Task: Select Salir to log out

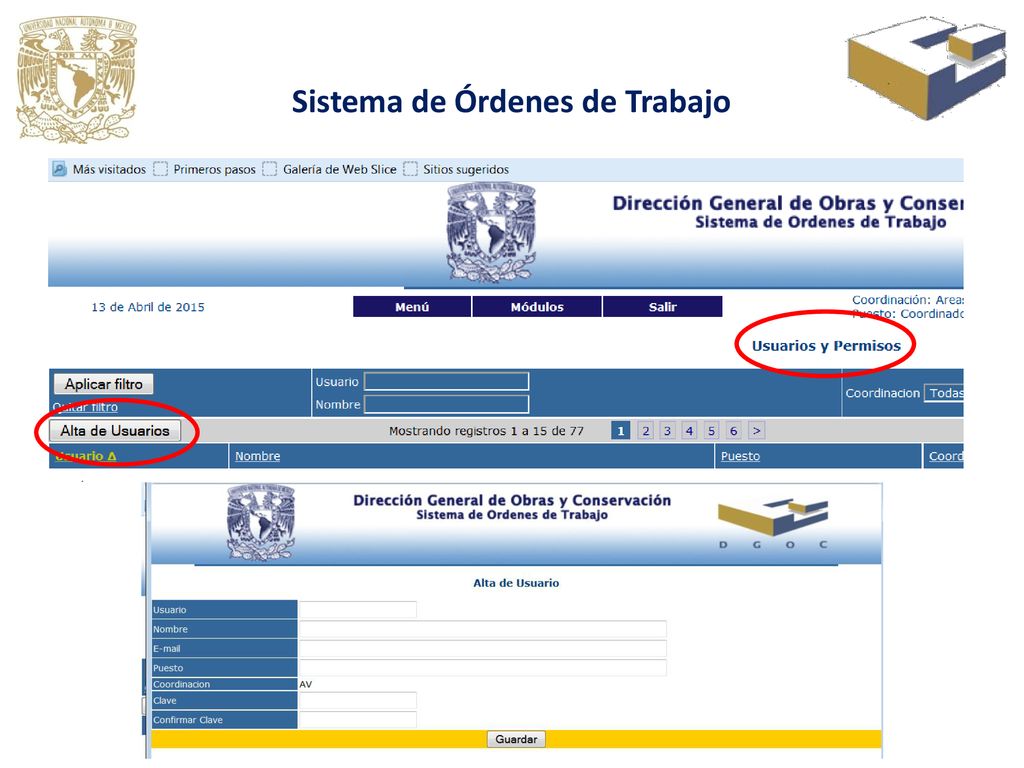Action: (662, 307)
